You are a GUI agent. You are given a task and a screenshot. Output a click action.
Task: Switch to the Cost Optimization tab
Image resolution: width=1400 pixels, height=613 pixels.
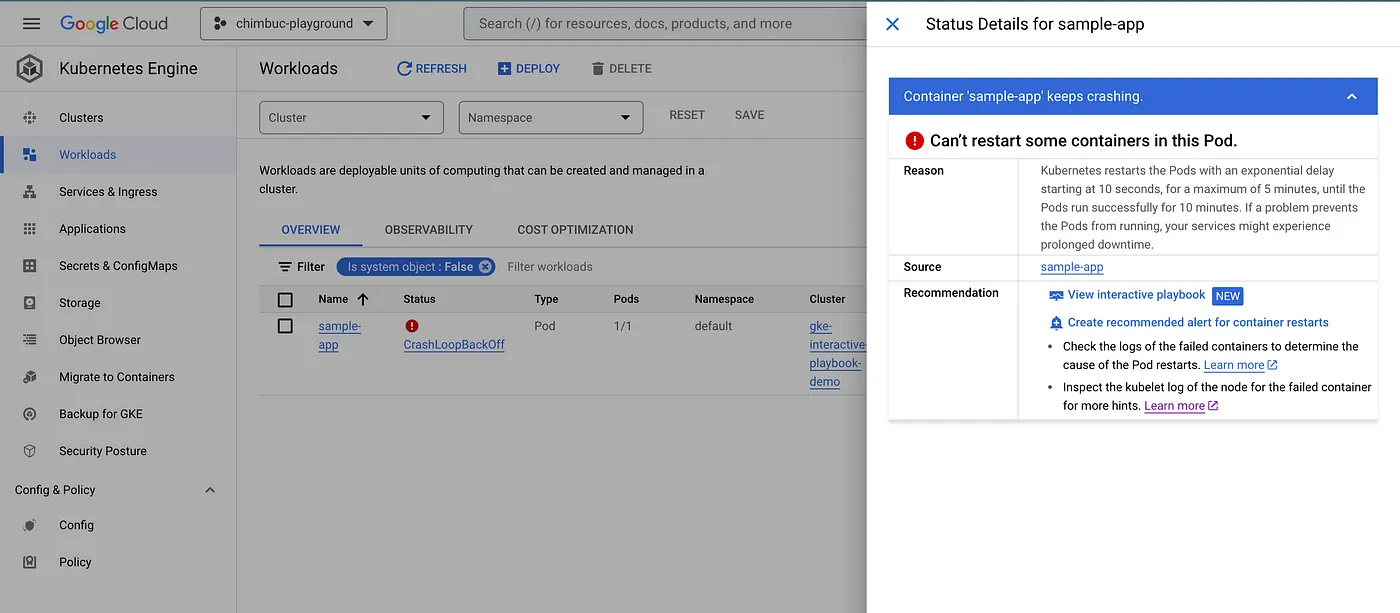575,230
